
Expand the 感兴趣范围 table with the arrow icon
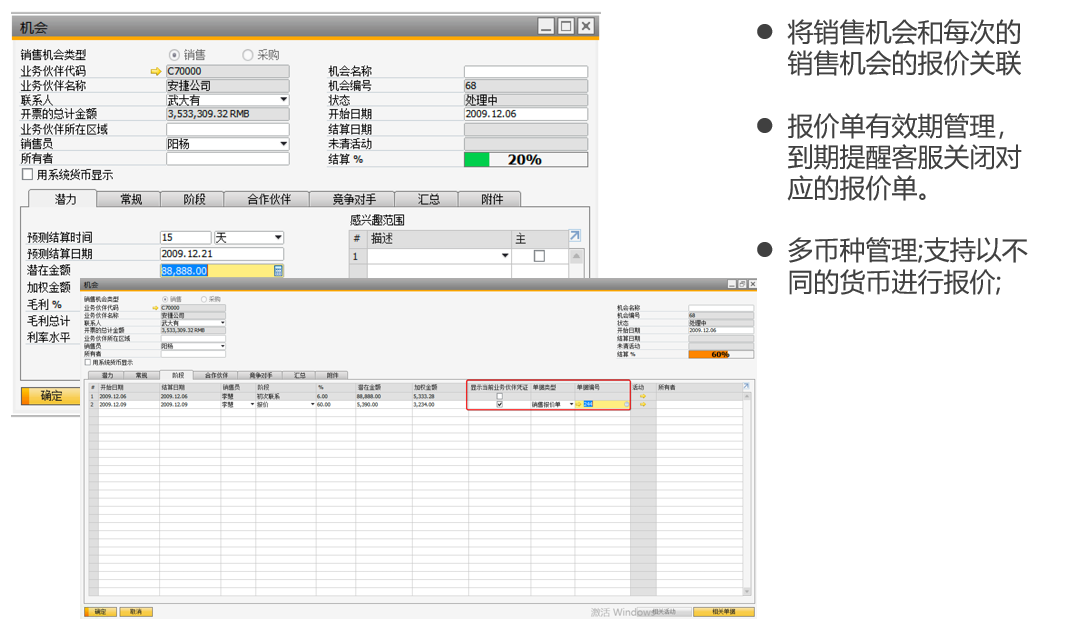tap(575, 235)
